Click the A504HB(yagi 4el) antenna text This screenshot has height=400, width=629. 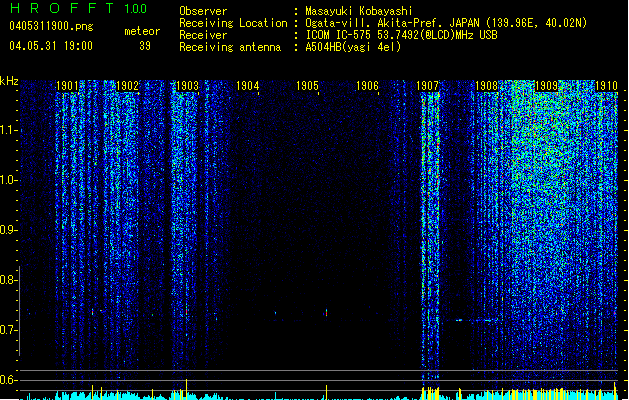(x=353, y=47)
